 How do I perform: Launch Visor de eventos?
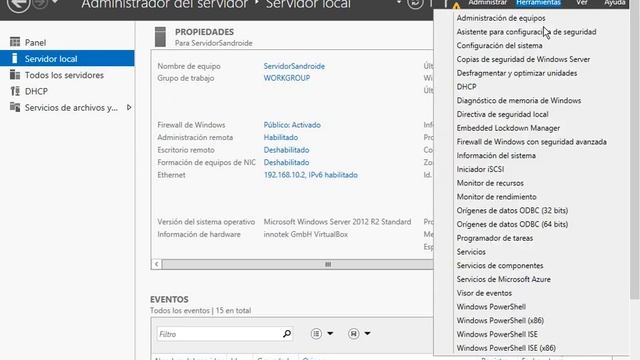tap(484, 293)
